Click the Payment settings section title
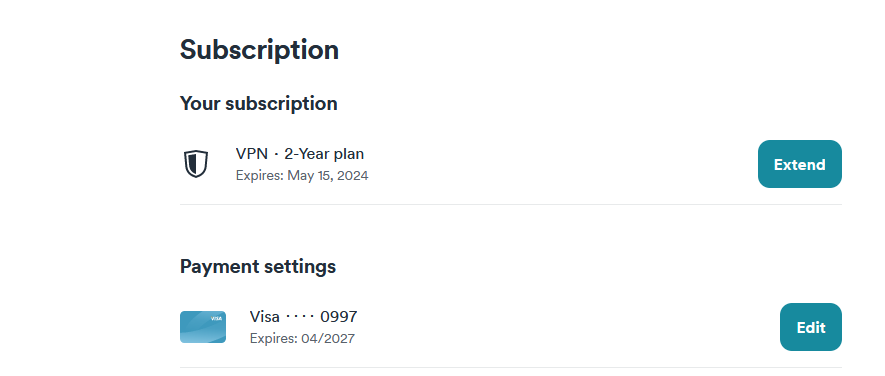This screenshot has height=376, width=885. click(x=258, y=266)
